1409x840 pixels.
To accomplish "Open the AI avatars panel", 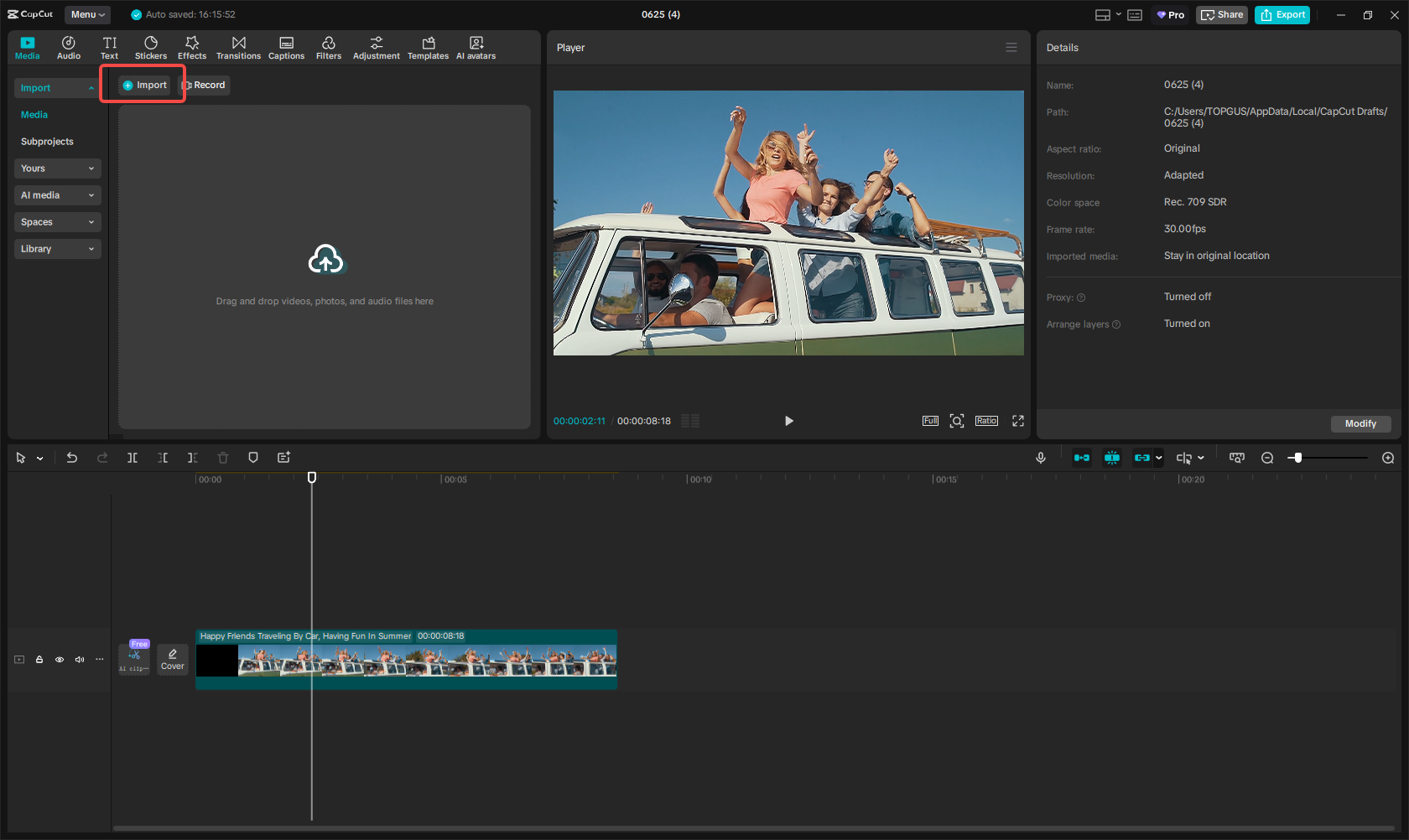I will [x=476, y=47].
